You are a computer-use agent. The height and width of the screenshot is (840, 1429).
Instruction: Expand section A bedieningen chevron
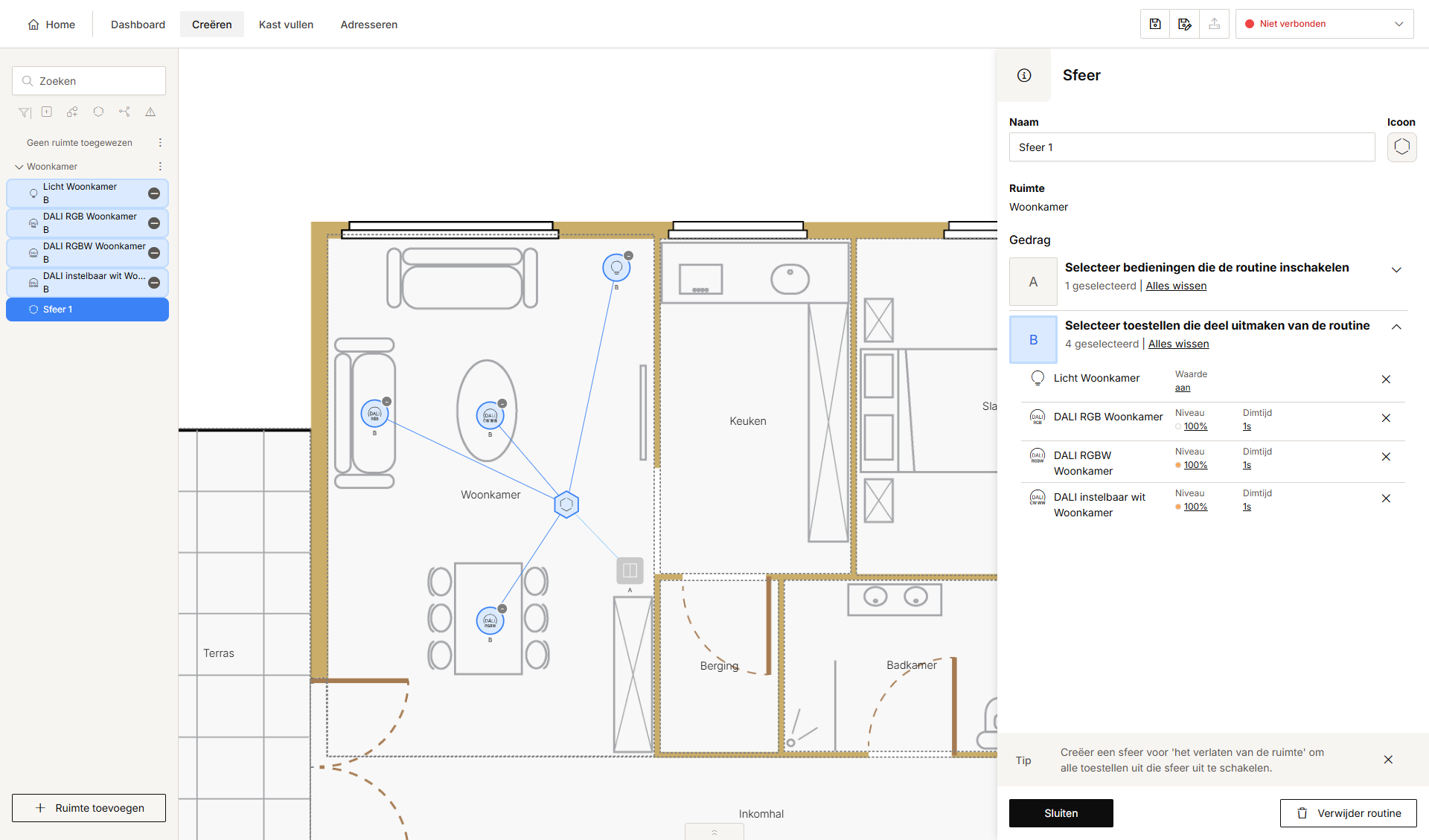tap(1396, 269)
